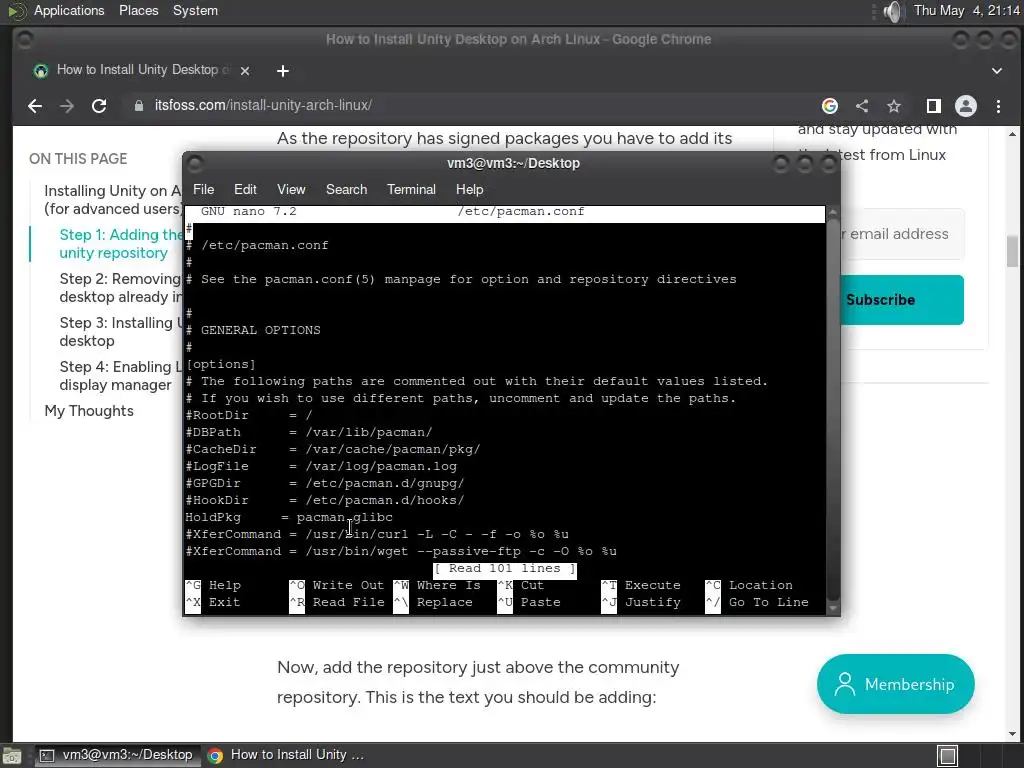Click the Read 101 lines status message
This screenshot has width=1024, height=768.
pyautogui.click(x=504, y=569)
